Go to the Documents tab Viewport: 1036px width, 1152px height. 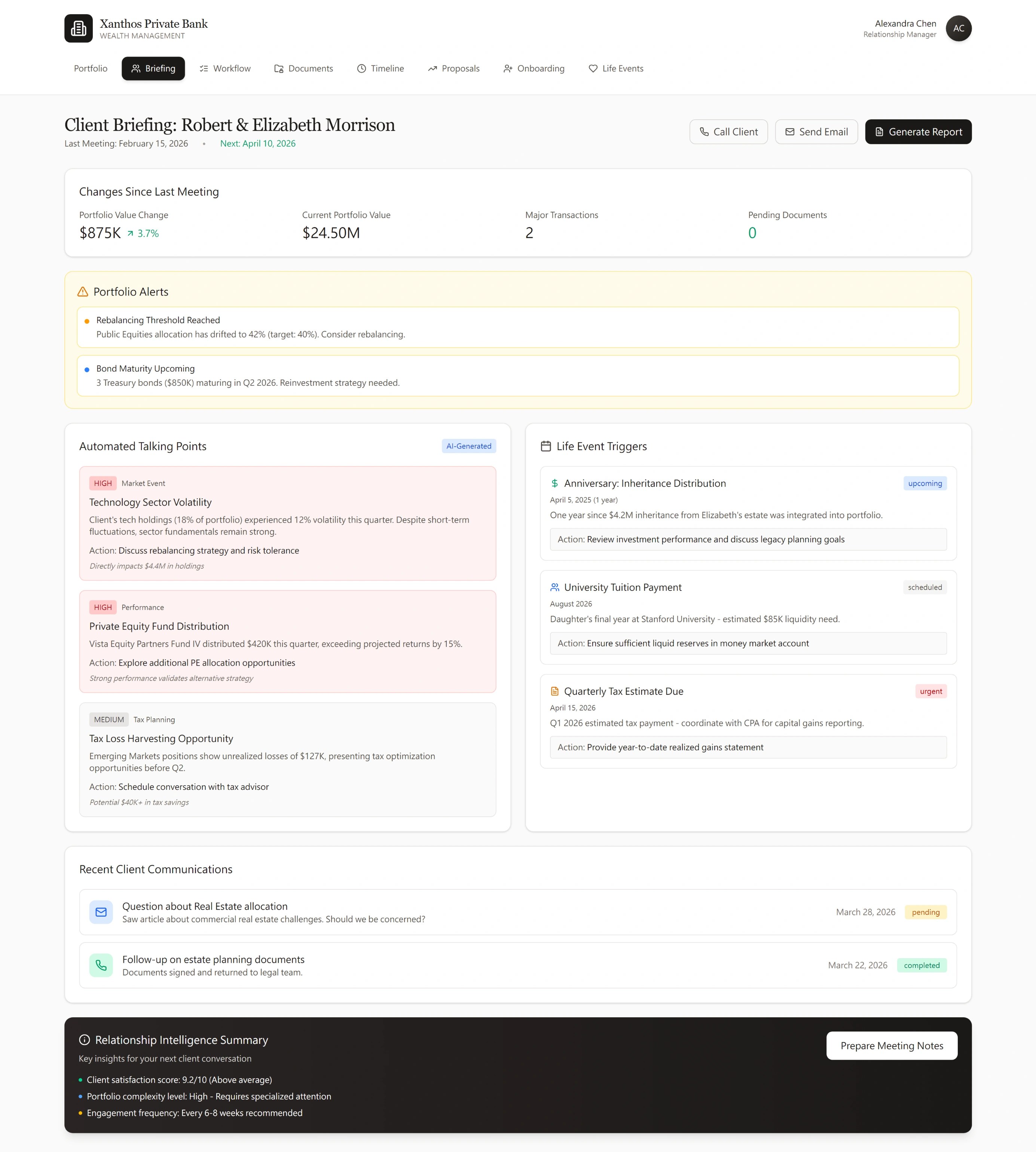click(x=303, y=68)
